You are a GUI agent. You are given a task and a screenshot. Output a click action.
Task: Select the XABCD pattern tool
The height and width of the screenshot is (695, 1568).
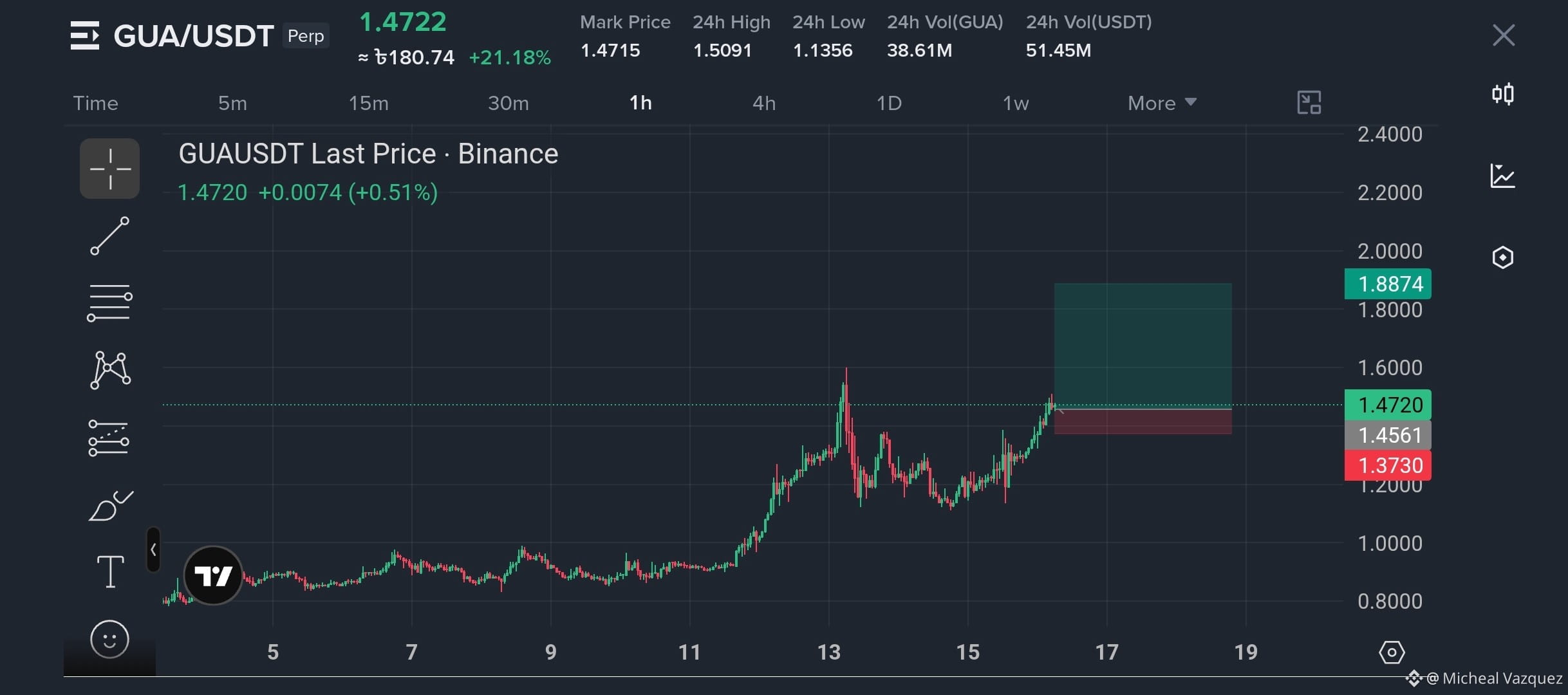pyautogui.click(x=110, y=370)
